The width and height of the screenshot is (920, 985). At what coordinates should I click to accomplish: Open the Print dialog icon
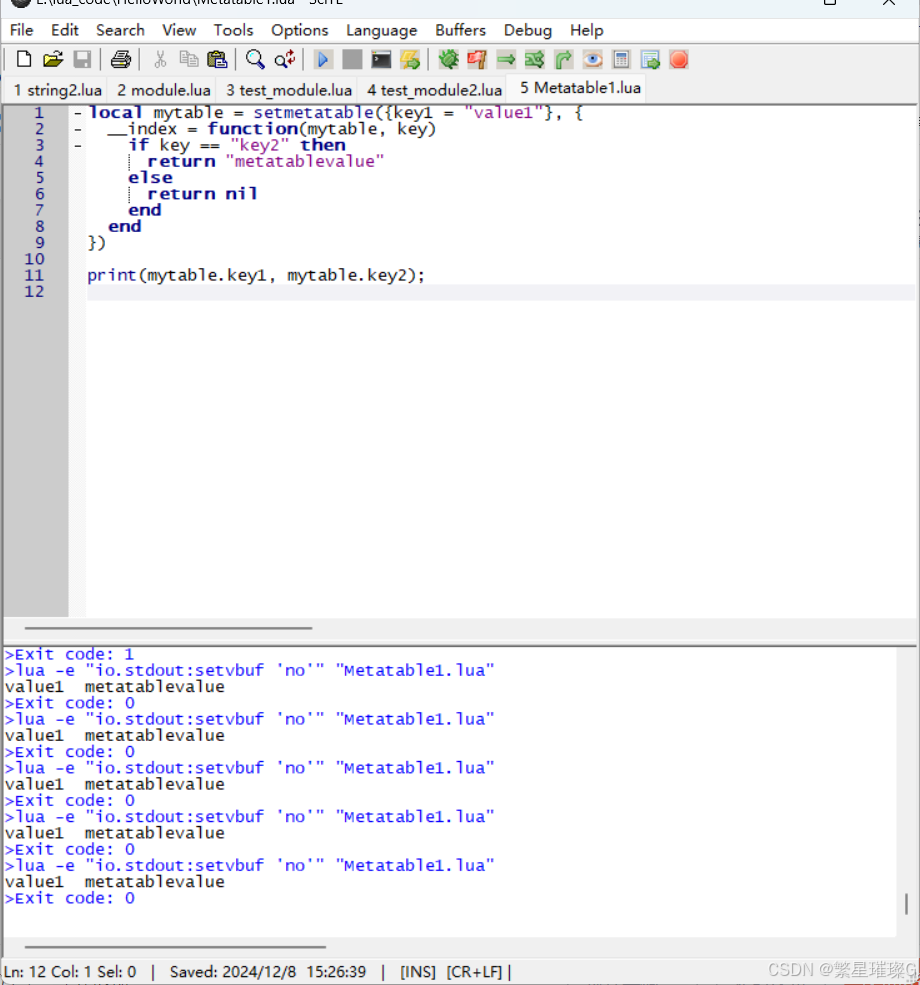click(x=120, y=59)
